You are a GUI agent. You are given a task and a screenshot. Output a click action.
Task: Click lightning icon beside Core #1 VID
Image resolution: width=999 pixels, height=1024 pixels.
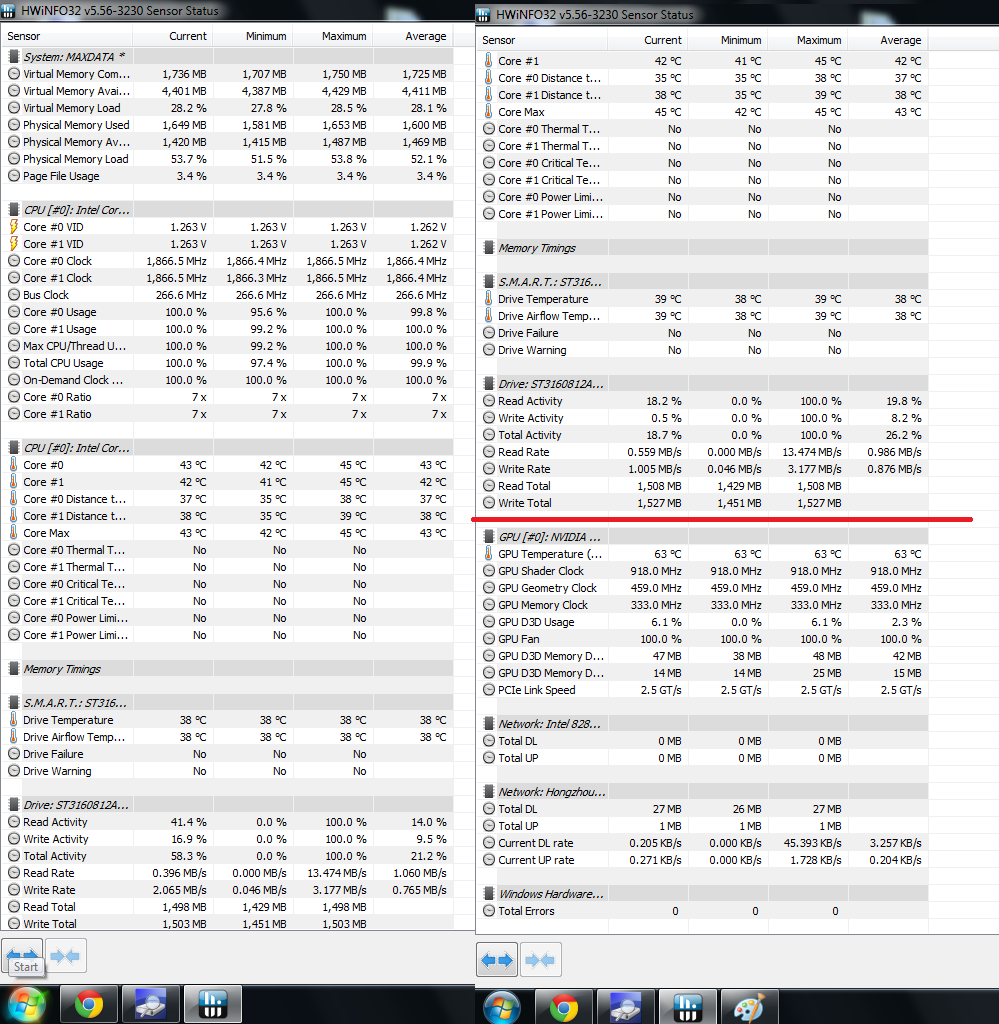pos(14,244)
